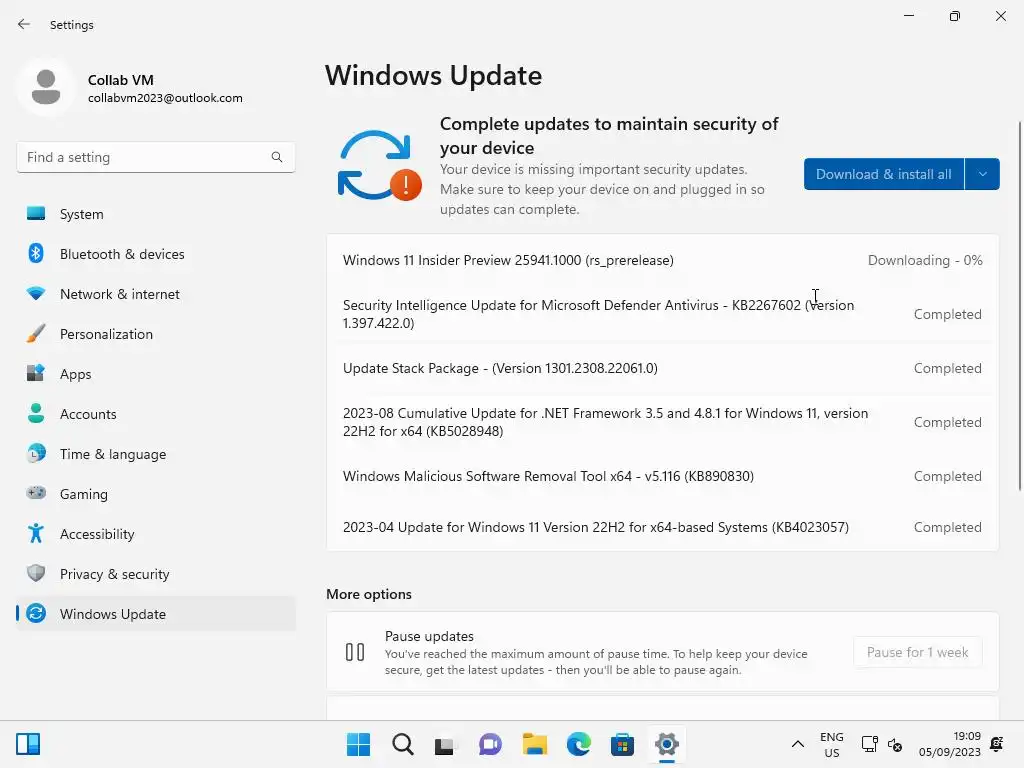Select the Malicious Software Removal Tool KB890830 row
1024x768 pixels.
662,476
